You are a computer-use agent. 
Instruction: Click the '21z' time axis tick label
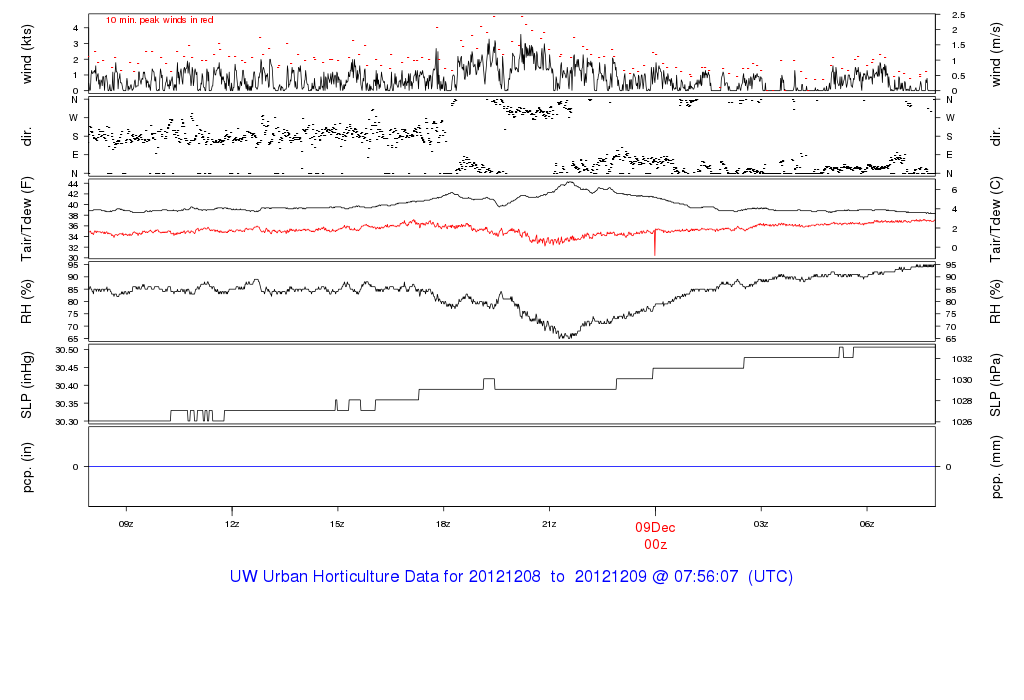coord(549,524)
